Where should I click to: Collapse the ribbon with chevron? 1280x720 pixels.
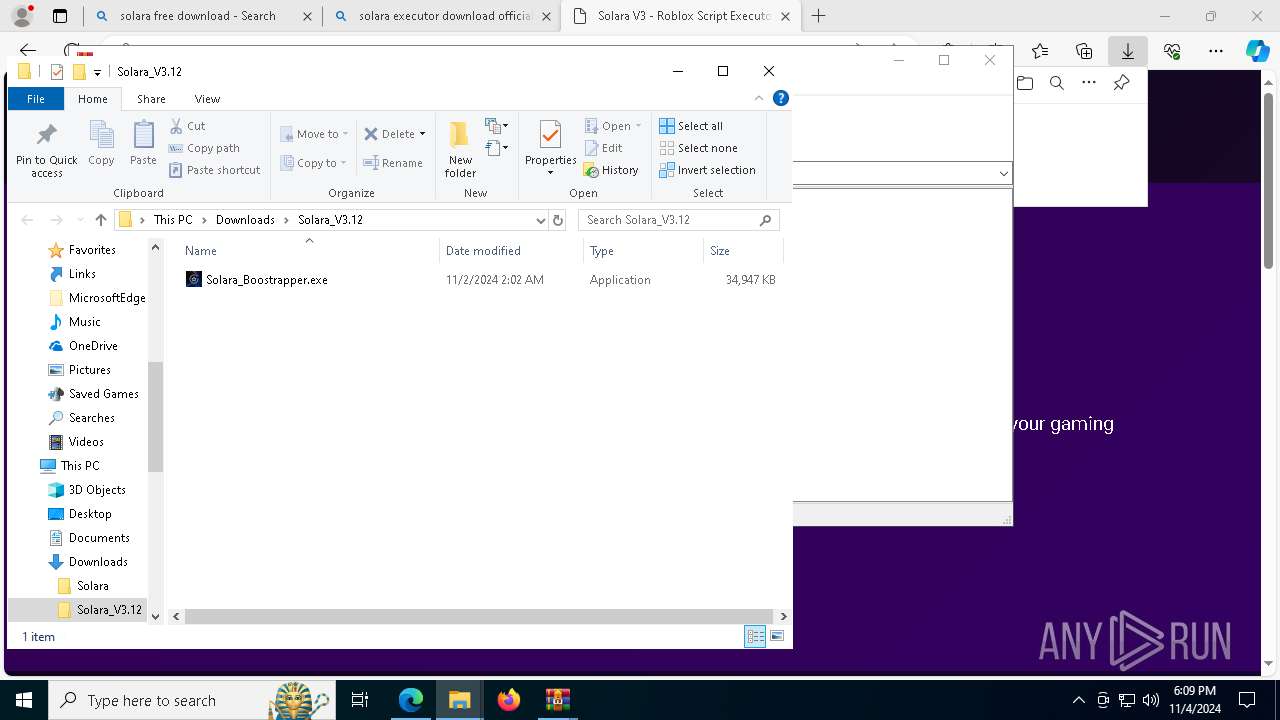(759, 98)
